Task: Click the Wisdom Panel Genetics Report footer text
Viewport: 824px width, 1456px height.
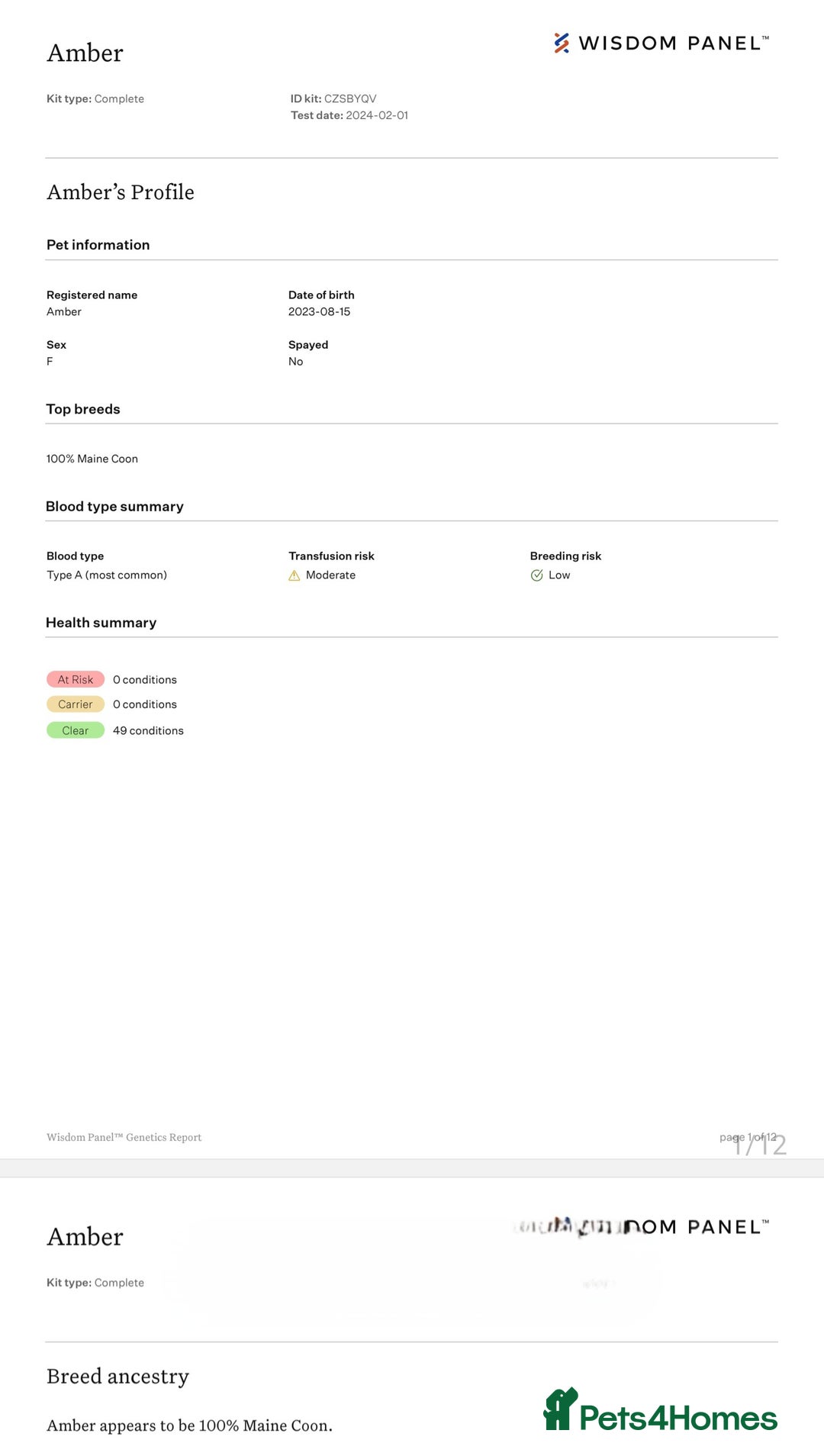Action: [x=124, y=1137]
